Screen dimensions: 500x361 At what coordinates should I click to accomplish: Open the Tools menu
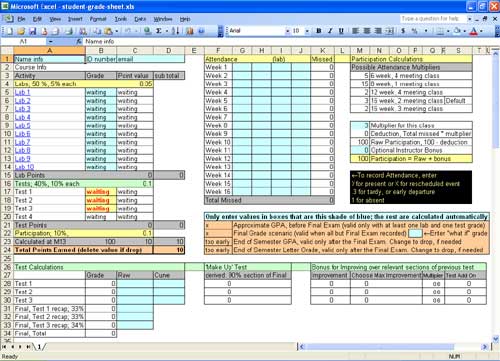(x=121, y=19)
